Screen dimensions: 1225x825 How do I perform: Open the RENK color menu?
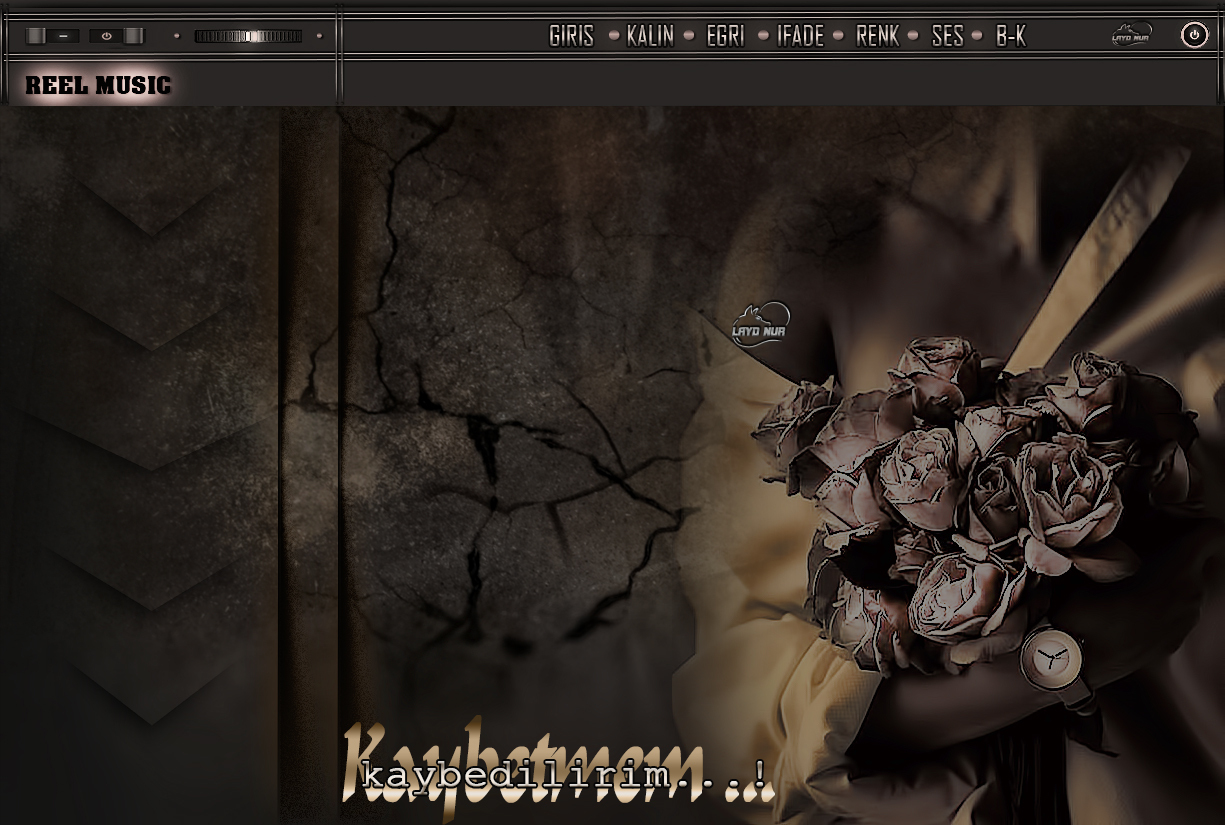[x=877, y=36]
